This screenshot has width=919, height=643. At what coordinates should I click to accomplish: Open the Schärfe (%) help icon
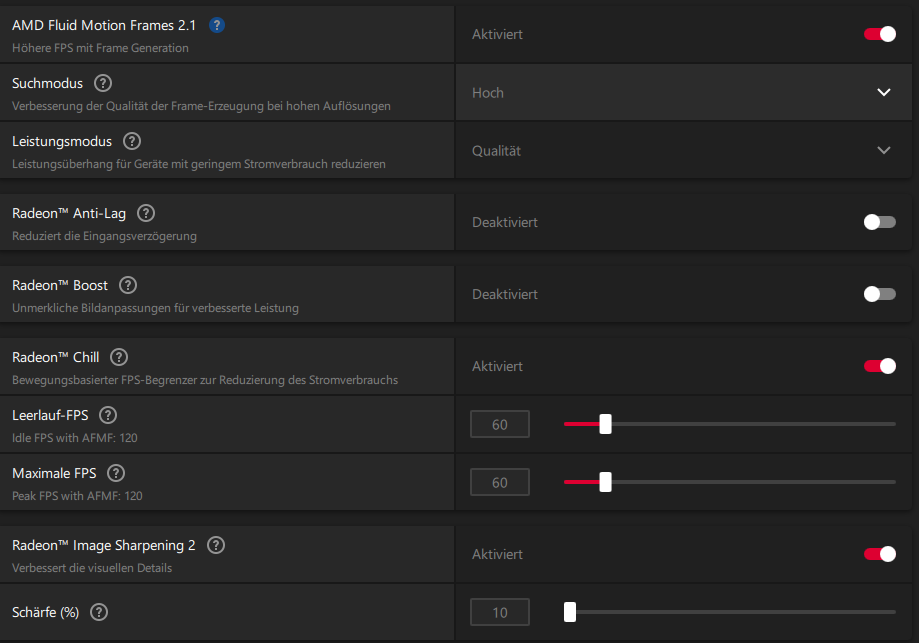coord(98,612)
